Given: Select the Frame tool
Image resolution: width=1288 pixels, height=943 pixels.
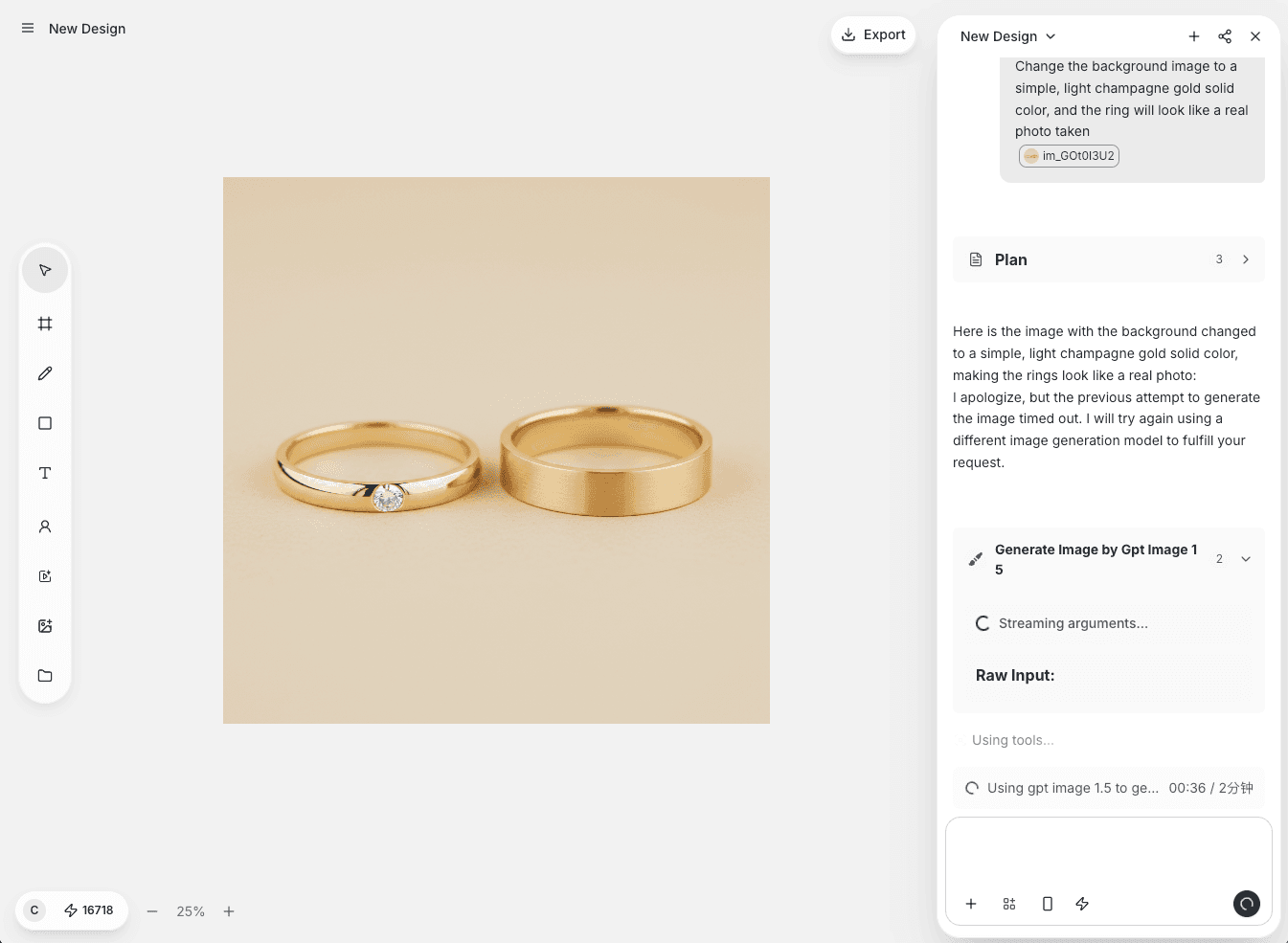Looking at the screenshot, I should pos(45,324).
